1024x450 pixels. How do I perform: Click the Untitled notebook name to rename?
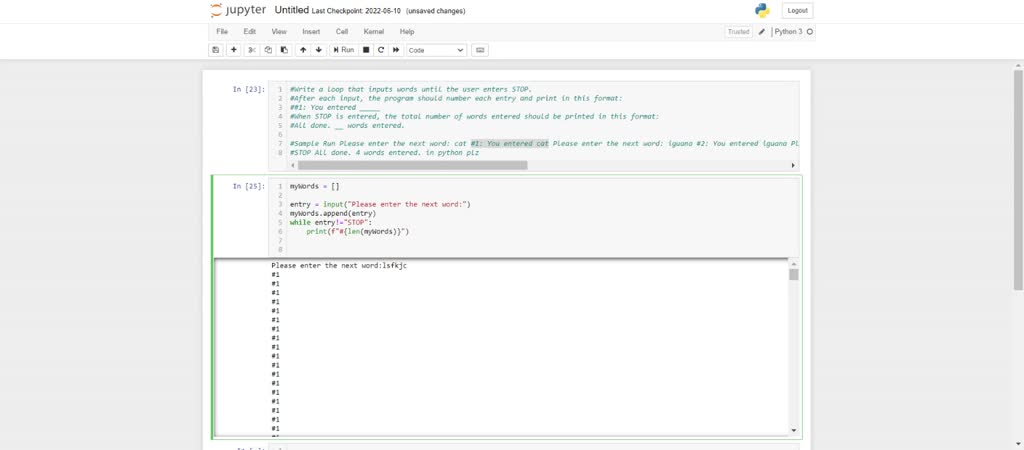(x=291, y=10)
